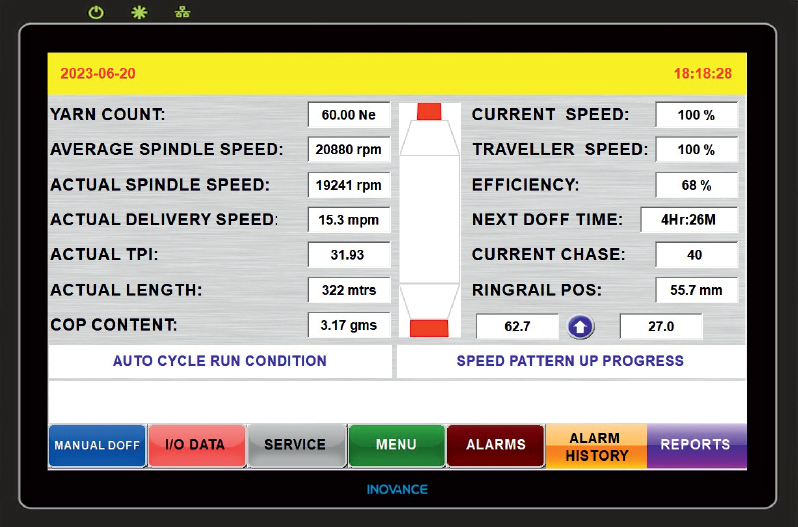Screen dimensions: 798x527
Task: Open the I/O DATA page
Action: coord(196,446)
